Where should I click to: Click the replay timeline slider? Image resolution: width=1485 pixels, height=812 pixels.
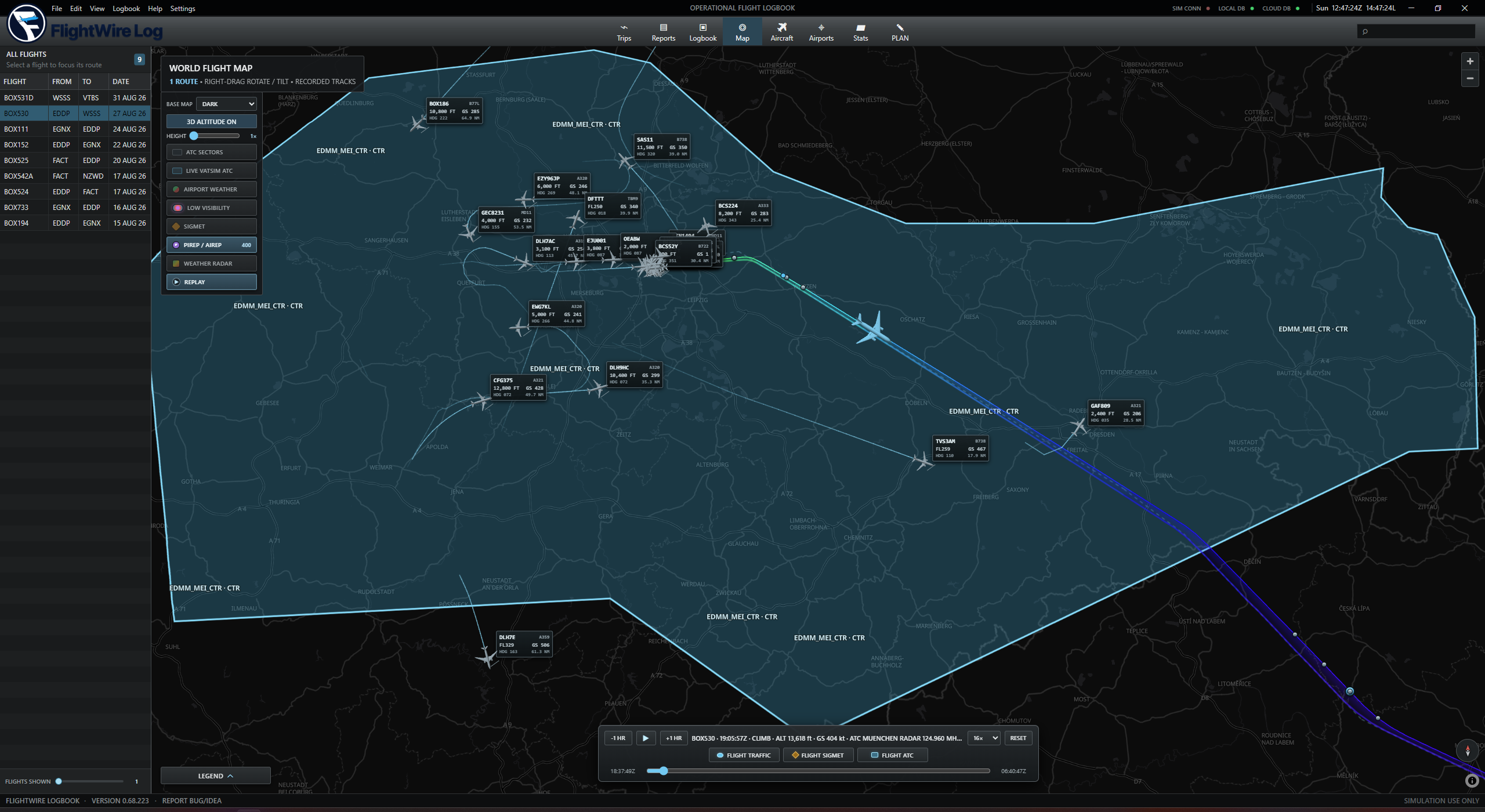click(818, 771)
